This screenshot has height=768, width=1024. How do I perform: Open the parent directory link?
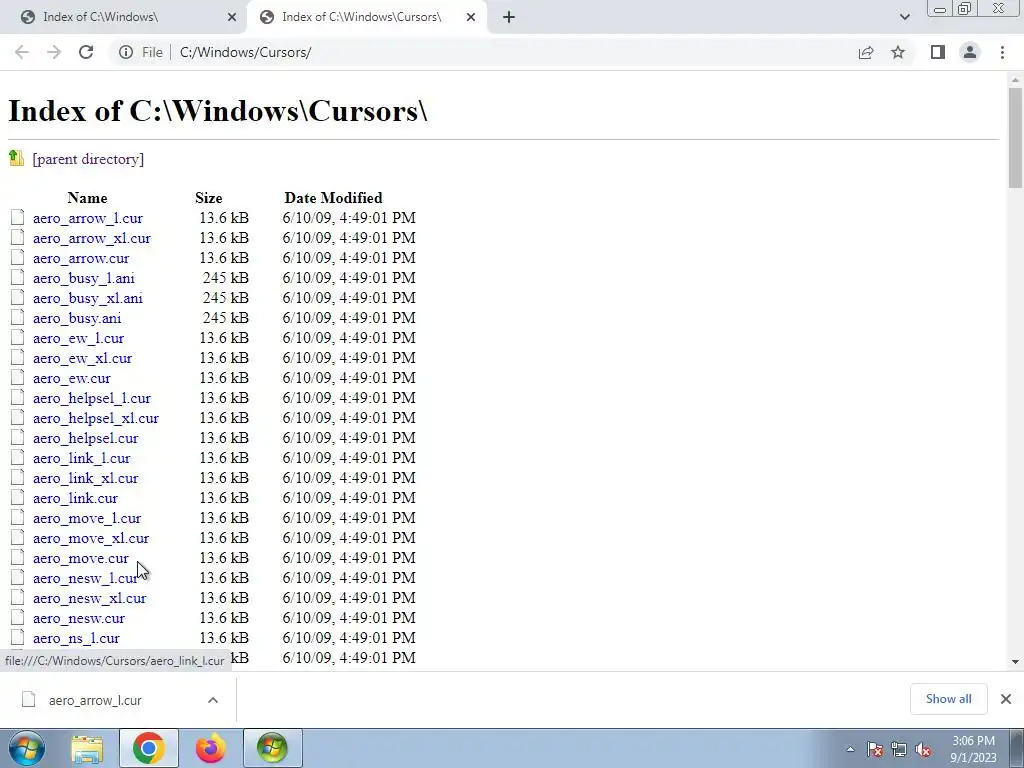pos(88,159)
